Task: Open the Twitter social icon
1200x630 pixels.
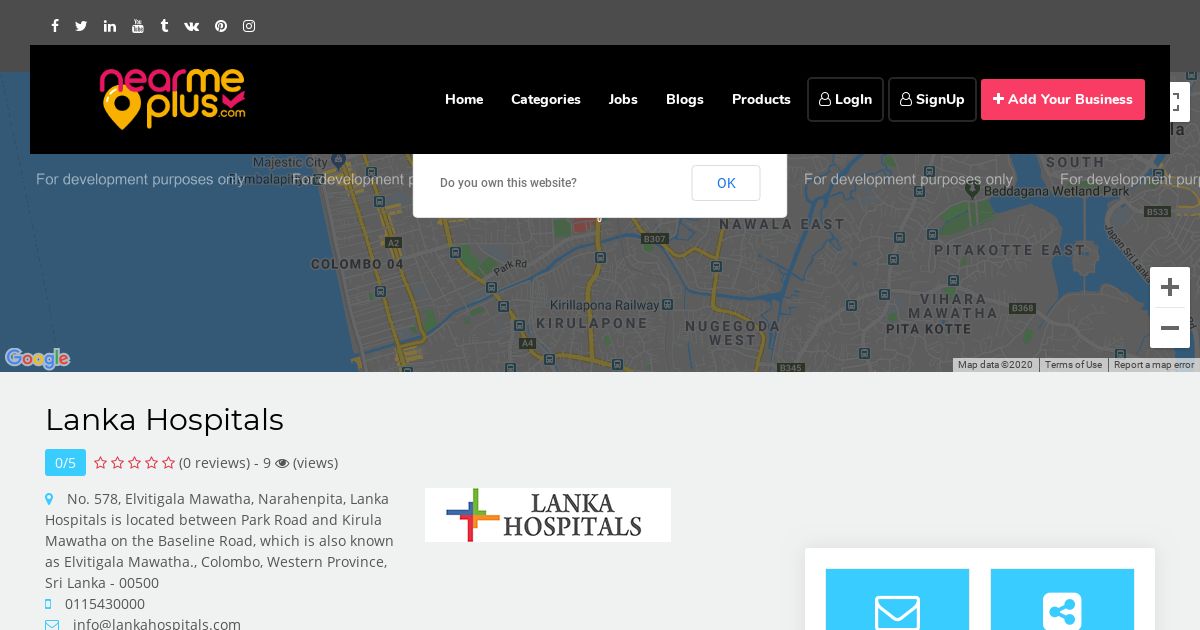Action: pyautogui.click(x=81, y=26)
